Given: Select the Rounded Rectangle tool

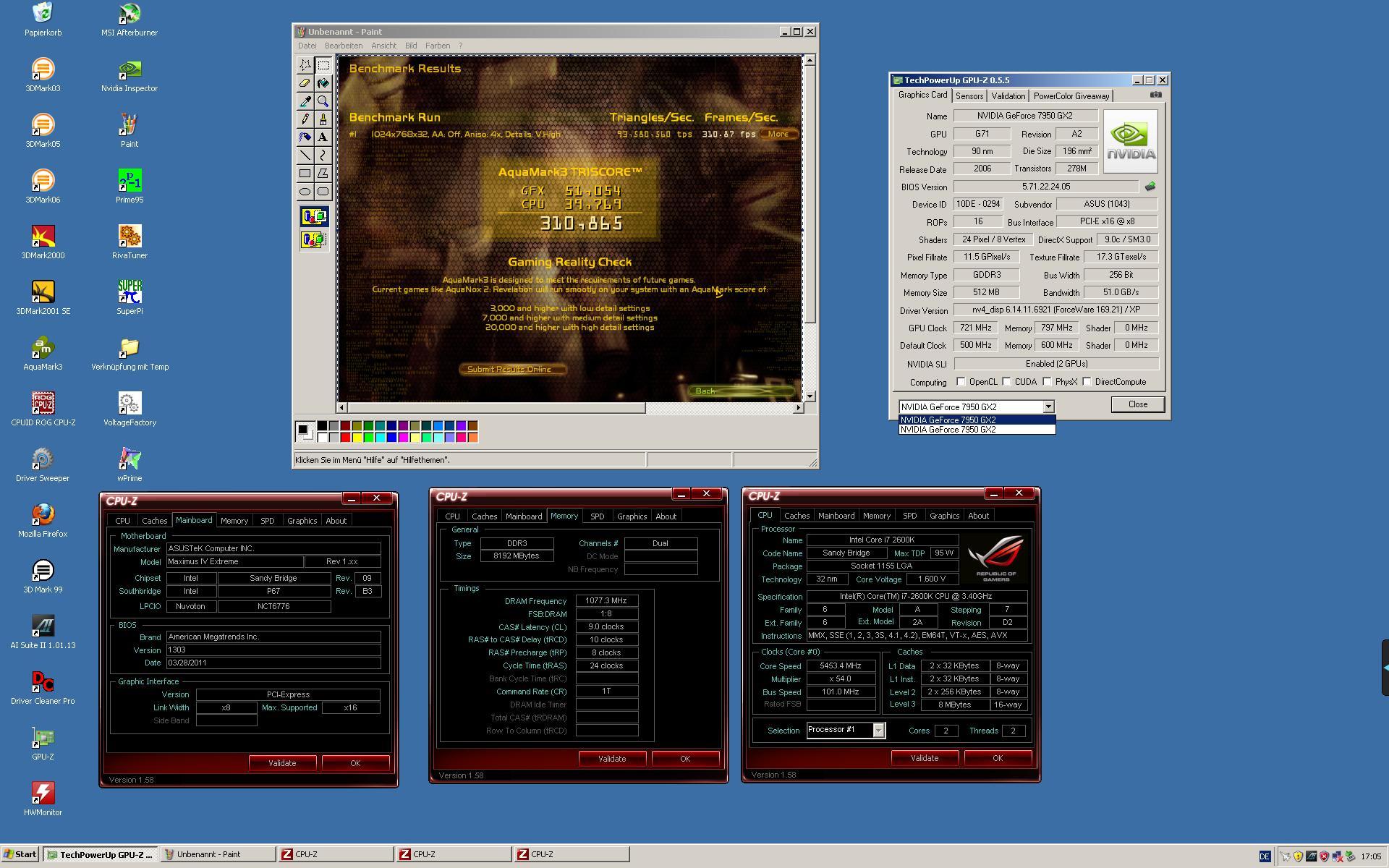Looking at the screenshot, I should pos(323,192).
